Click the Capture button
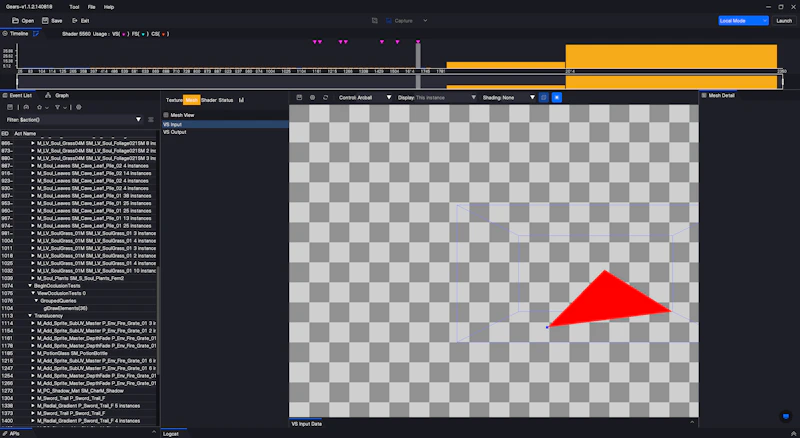The height and width of the screenshot is (438, 800). point(399,21)
